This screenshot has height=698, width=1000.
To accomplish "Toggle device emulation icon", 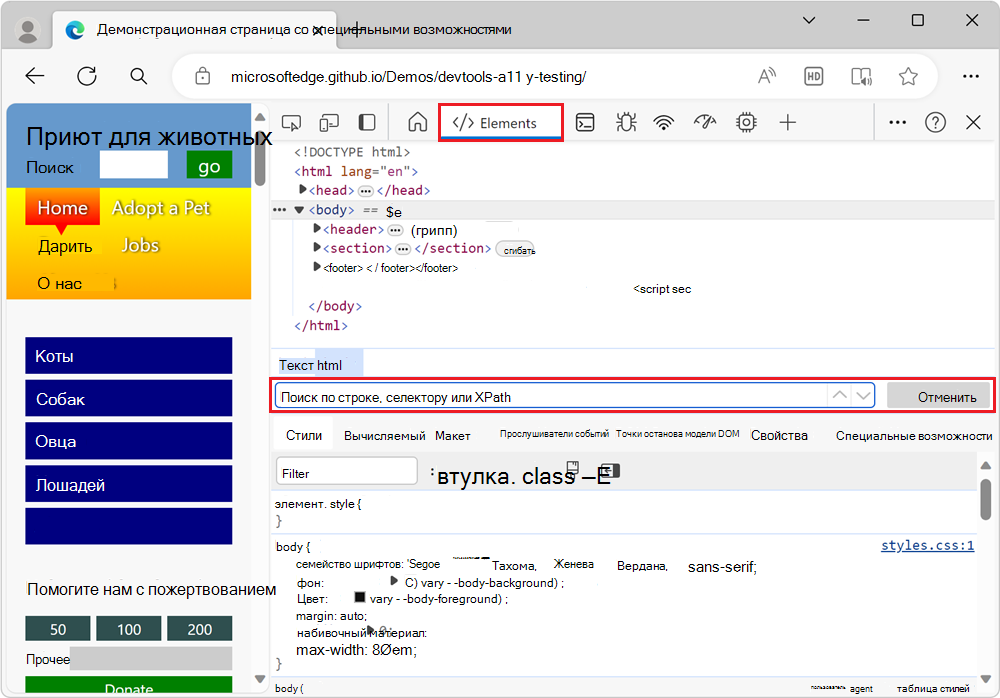I will 329,122.
